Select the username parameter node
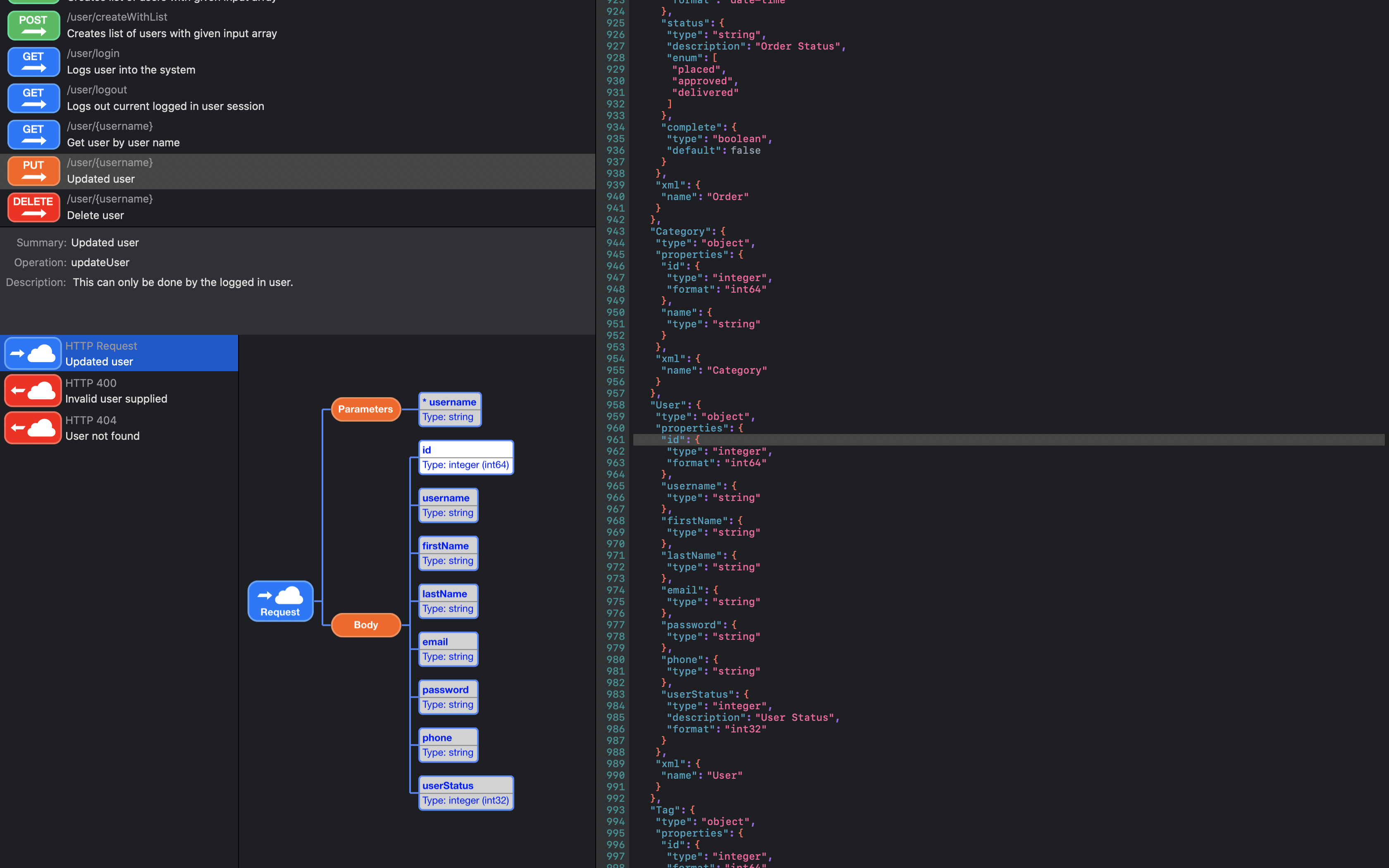The image size is (1389, 868). tap(449, 409)
